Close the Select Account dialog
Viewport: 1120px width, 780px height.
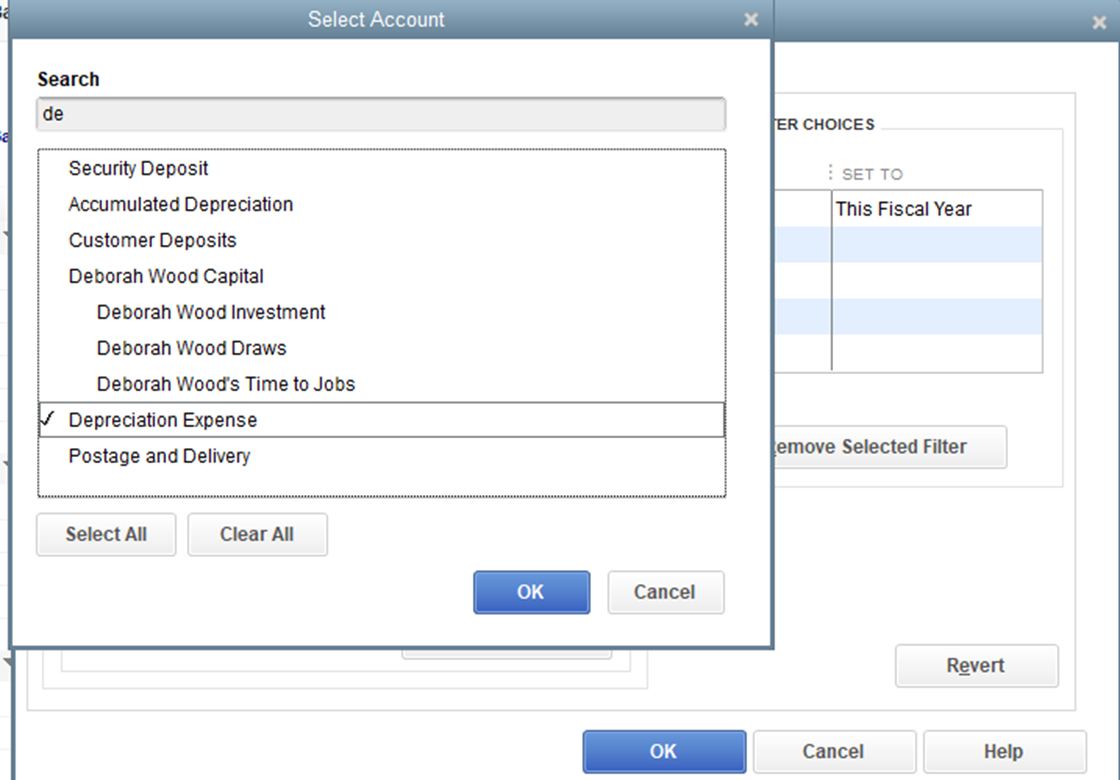click(751, 19)
